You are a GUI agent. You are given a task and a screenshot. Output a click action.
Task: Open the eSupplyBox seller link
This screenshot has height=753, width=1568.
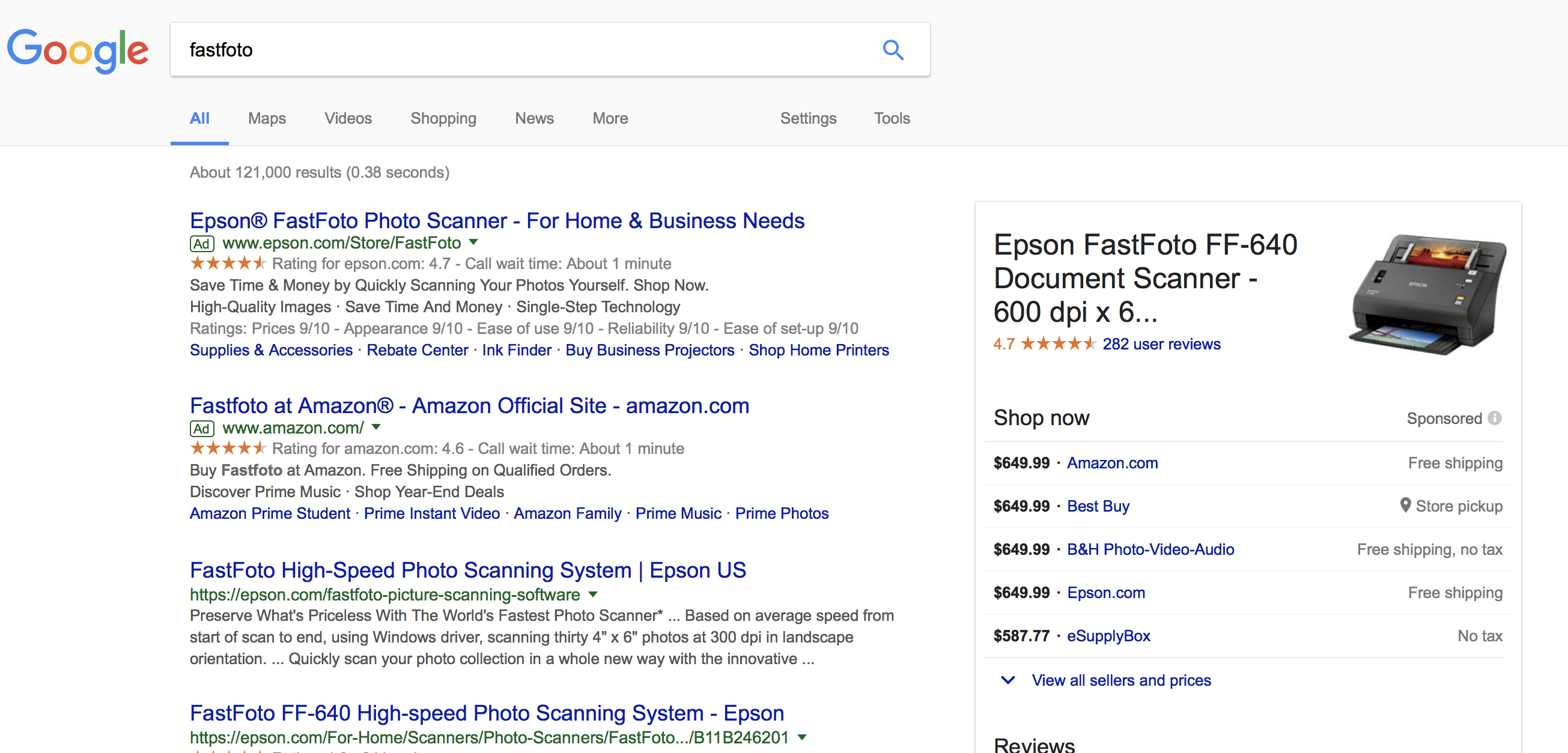(x=1108, y=636)
